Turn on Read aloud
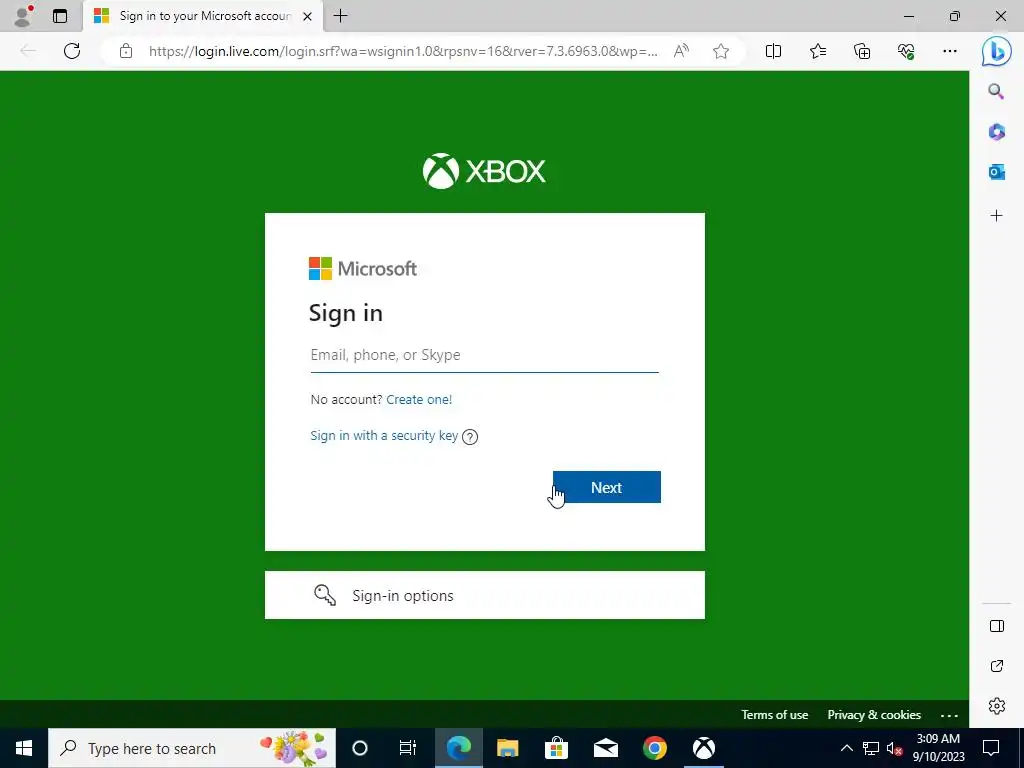The width and height of the screenshot is (1024, 768). click(x=681, y=51)
